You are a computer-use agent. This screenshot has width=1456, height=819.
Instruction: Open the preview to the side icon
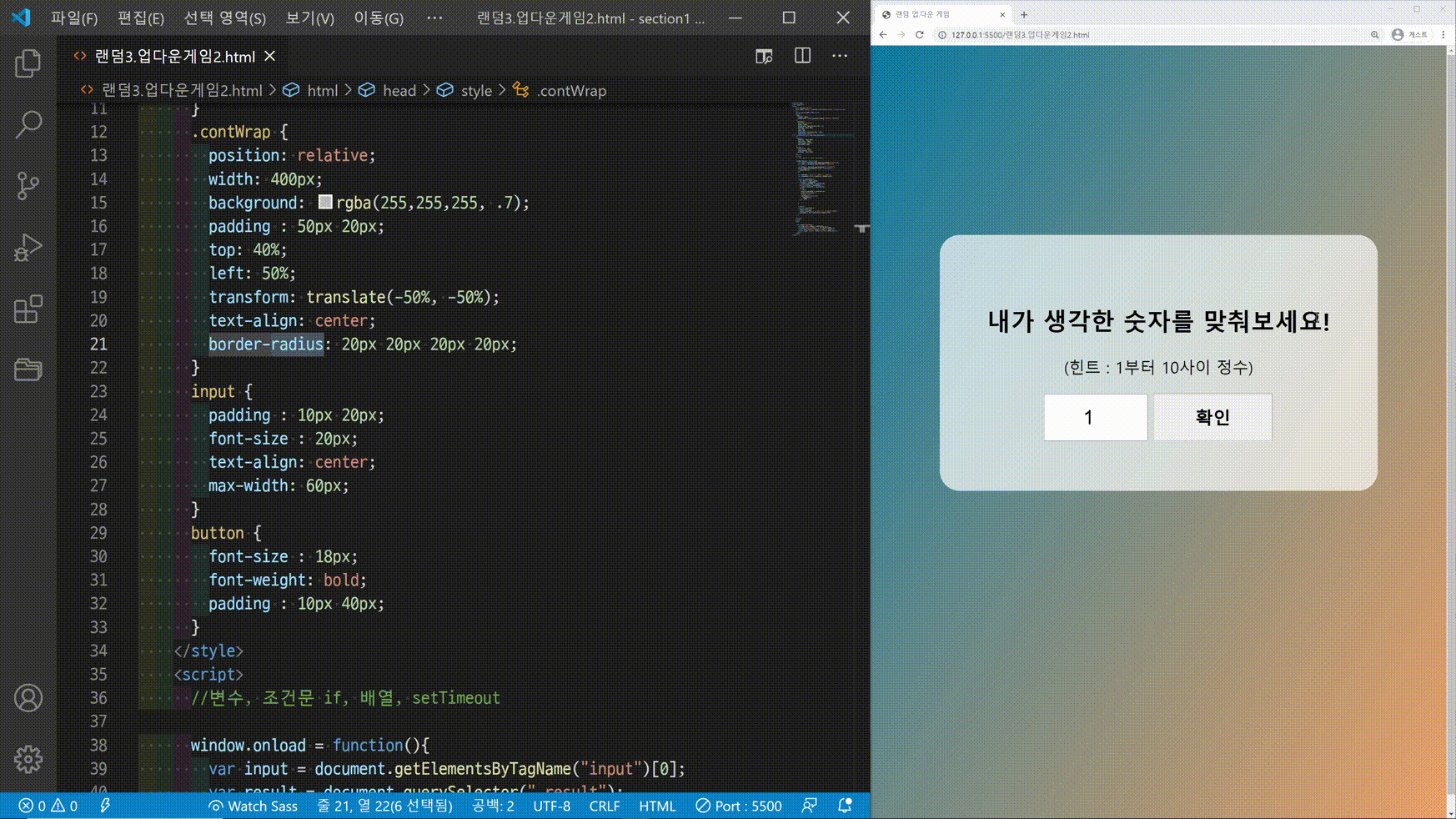pyautogui.click(x=764, y=56)
